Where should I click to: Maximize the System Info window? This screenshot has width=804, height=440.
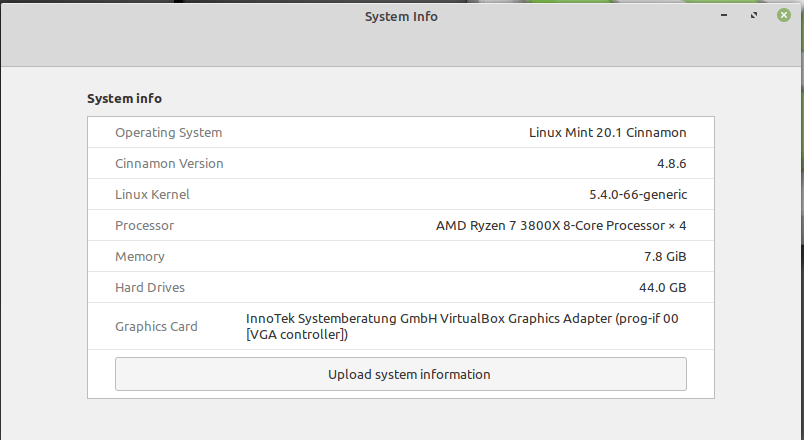[x=754, y=15]
